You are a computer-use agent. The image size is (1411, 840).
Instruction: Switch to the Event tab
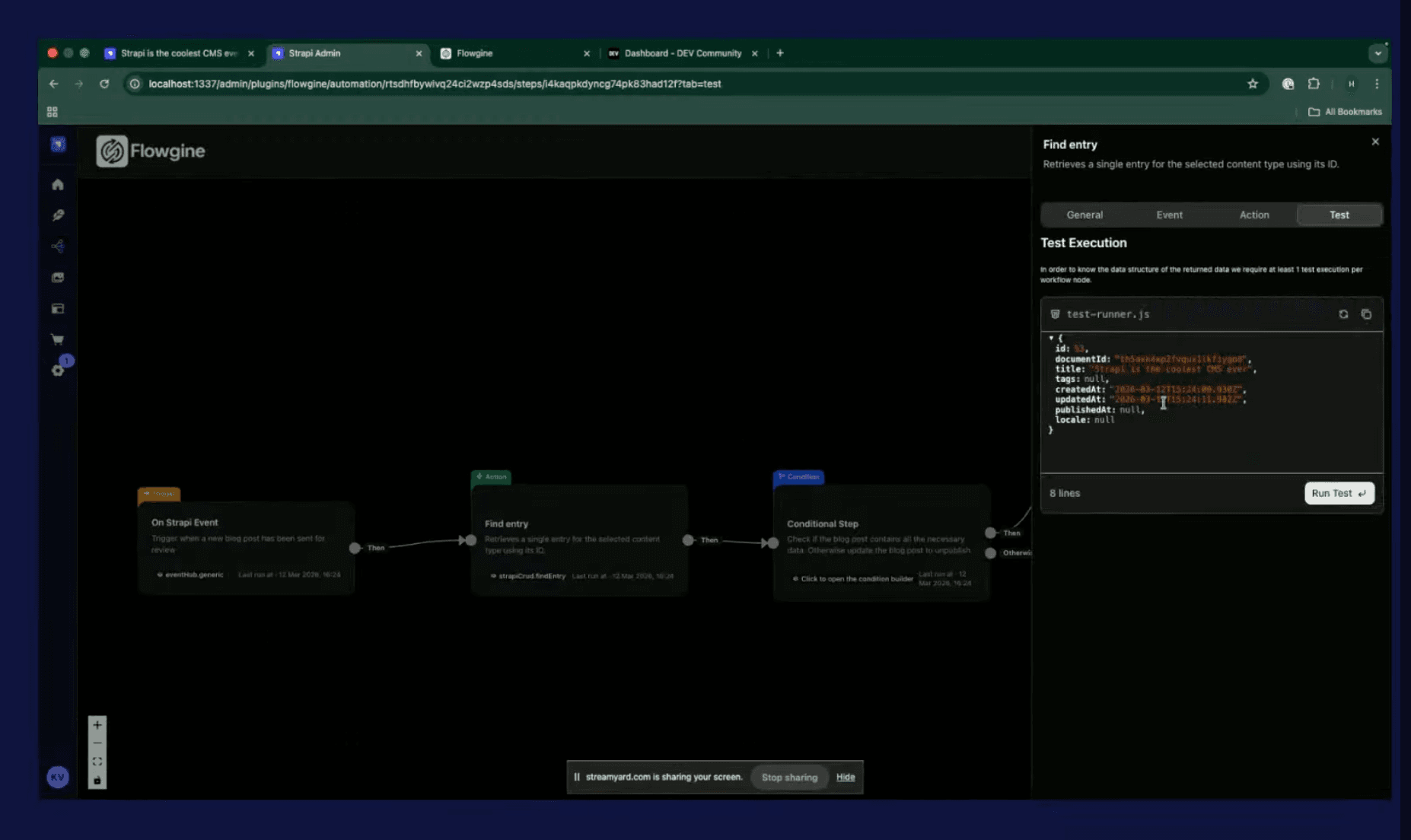tap(1170, 215)
